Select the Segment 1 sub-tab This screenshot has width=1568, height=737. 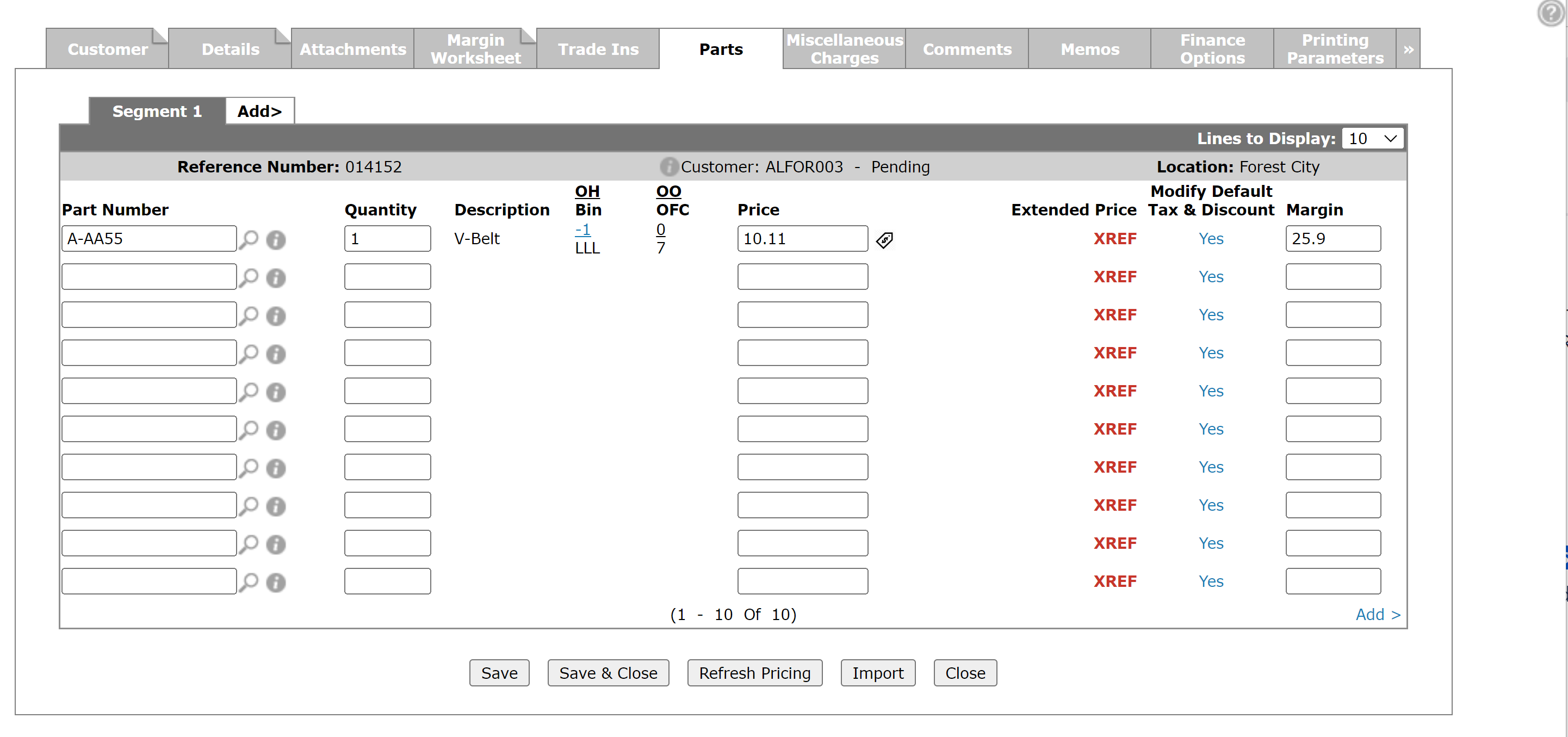[x=157, y=112]
